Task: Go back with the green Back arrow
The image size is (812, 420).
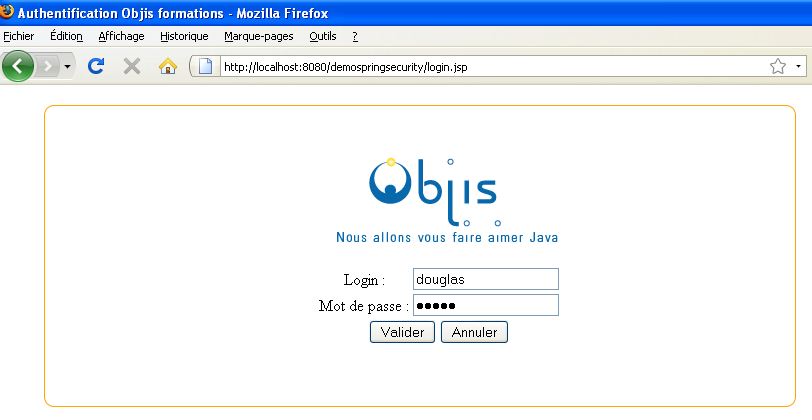Action: 18,66
